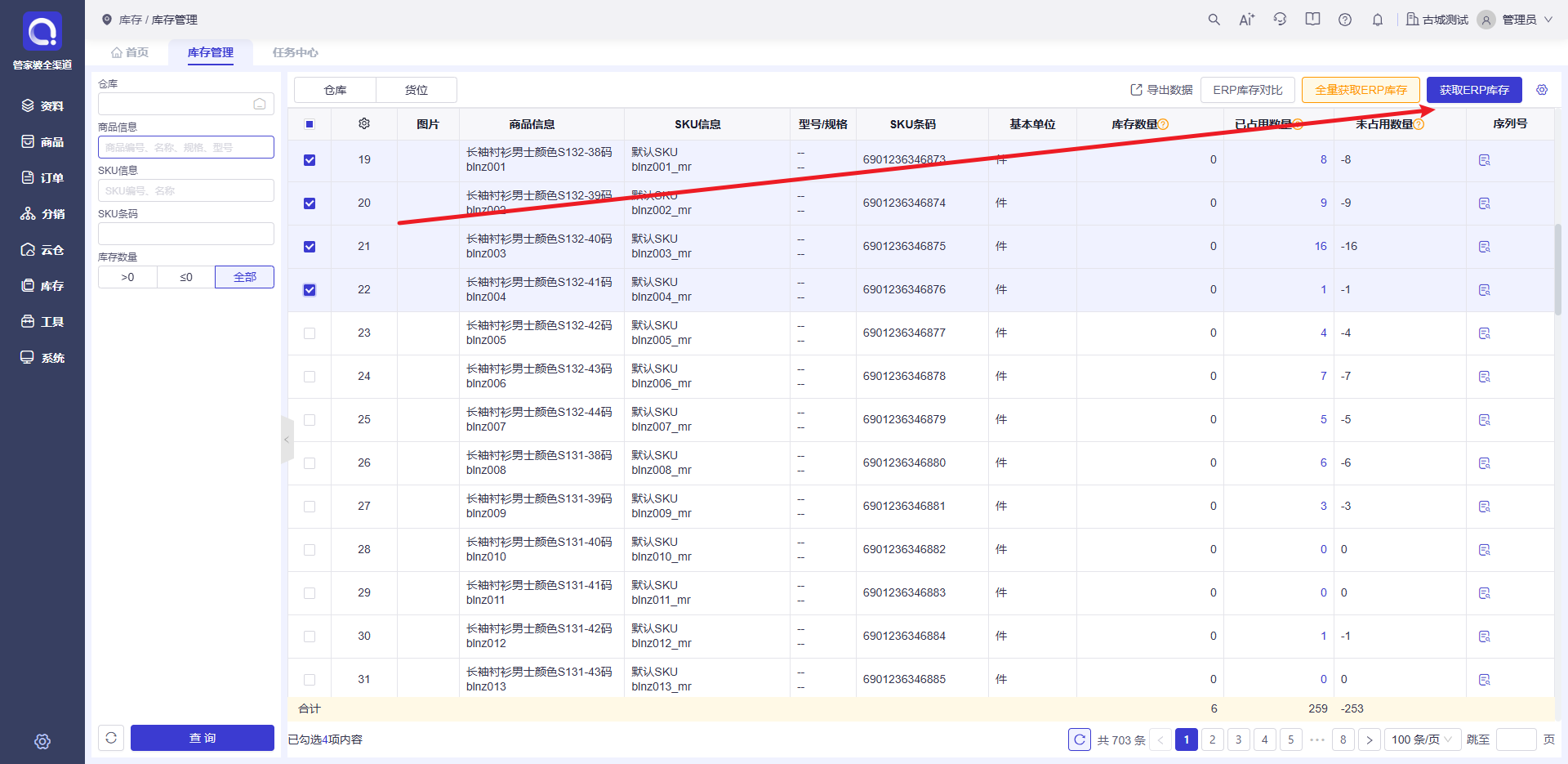Refresh the table via pagination refresh icon
Viewport: 1568px width, 764px height.
click(1080, 739)
